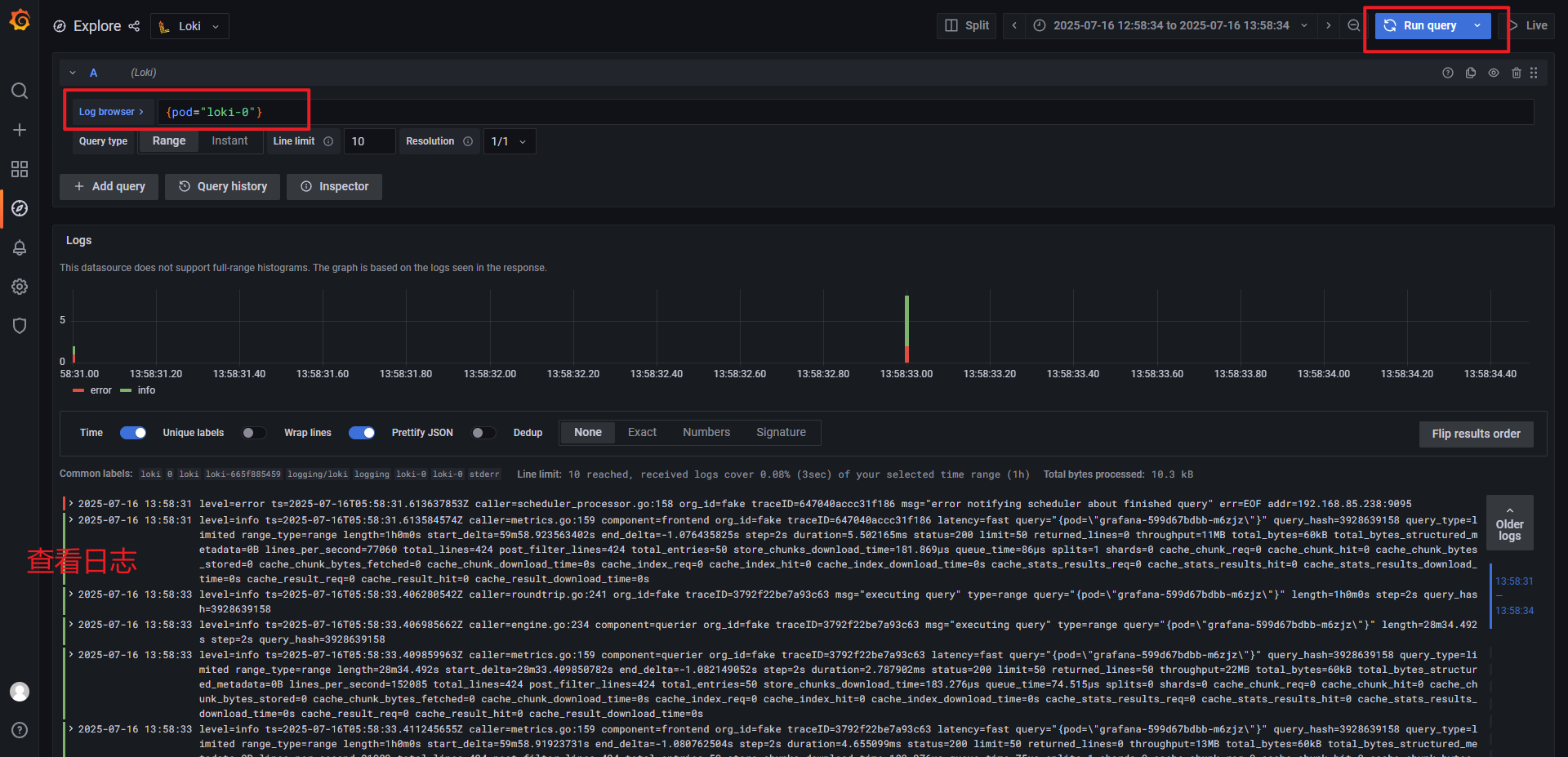1568x757 pixels.
Task: Jump to the 13:58:31 log navigation marker
Action: 1514,581
